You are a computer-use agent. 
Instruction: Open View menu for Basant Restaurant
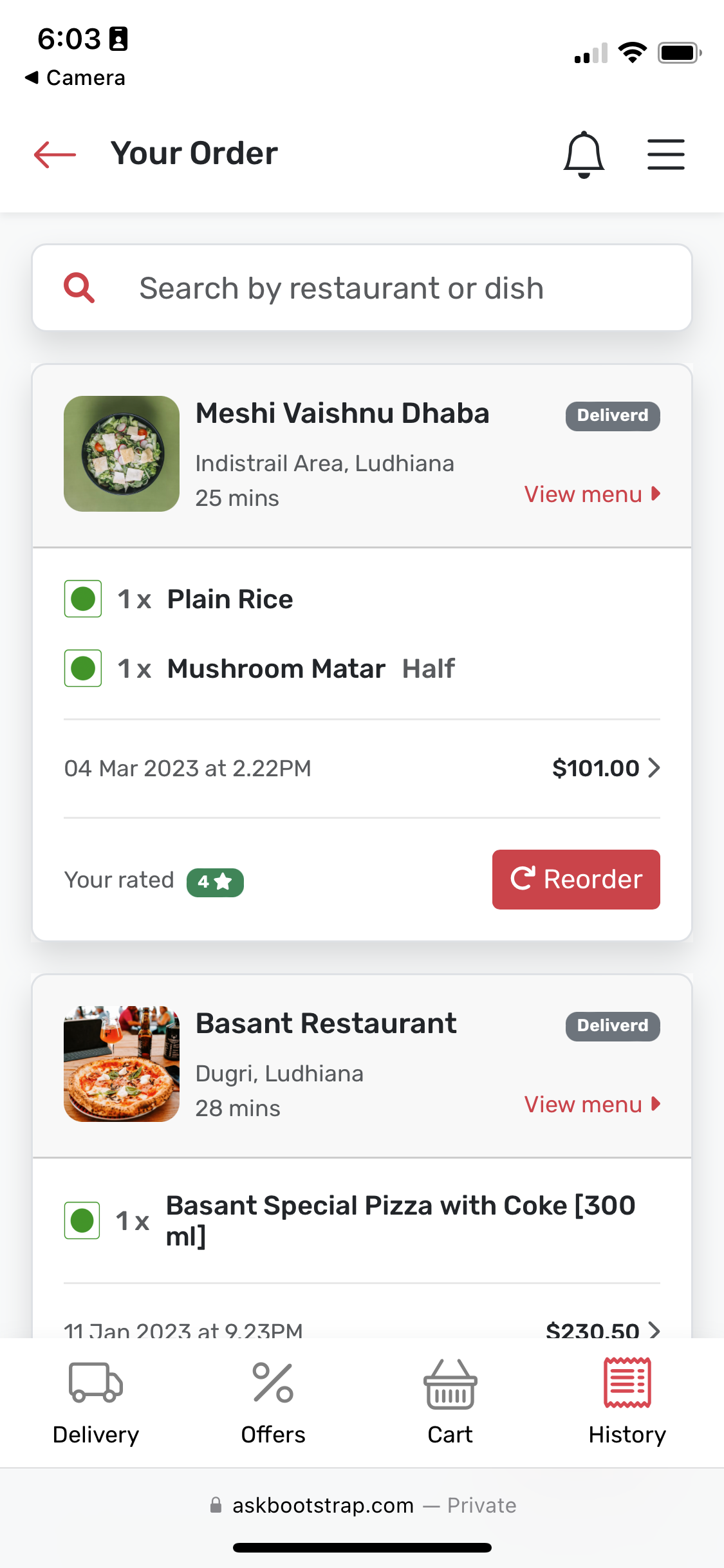pos(592,1105)
